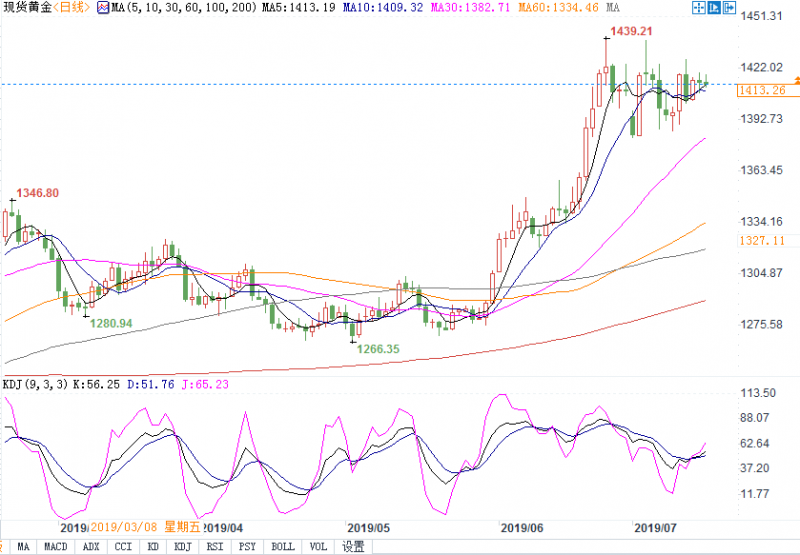Click the highlighted chart scale icon
The height and width of the screenshot is (555, 800).
[714, 8]
